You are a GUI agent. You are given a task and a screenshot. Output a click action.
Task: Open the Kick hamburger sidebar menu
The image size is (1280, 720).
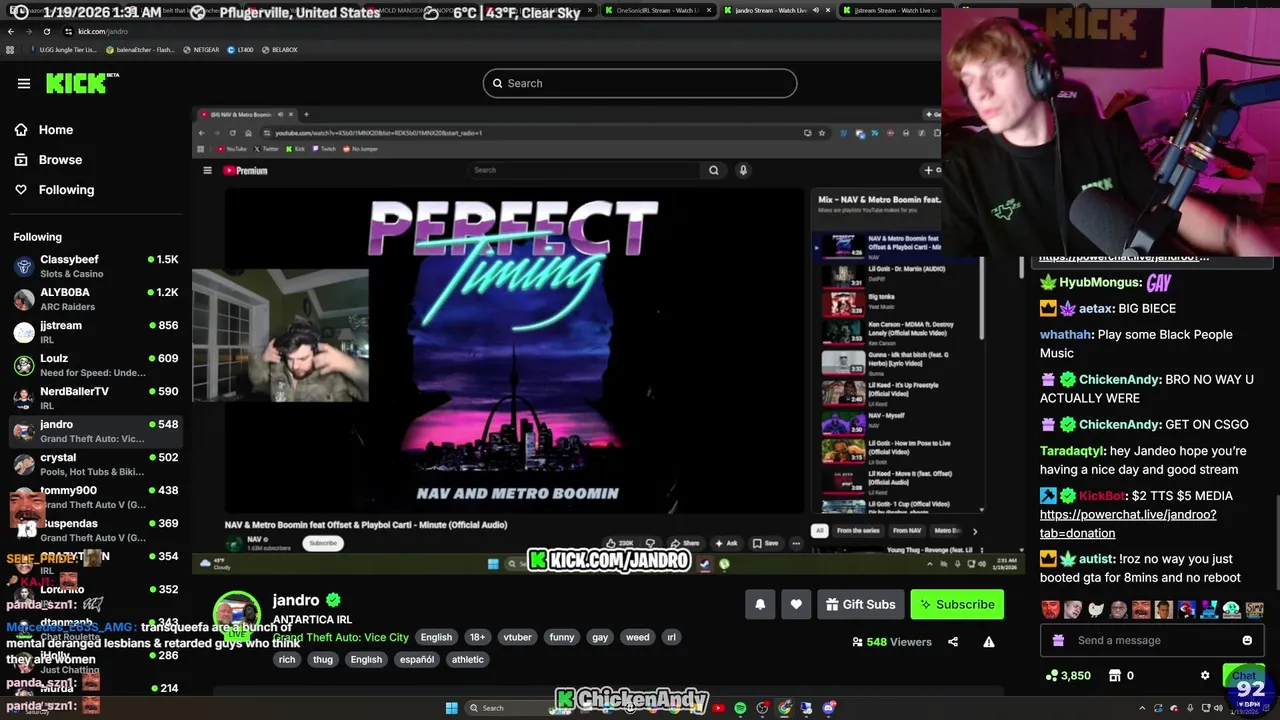24,83
